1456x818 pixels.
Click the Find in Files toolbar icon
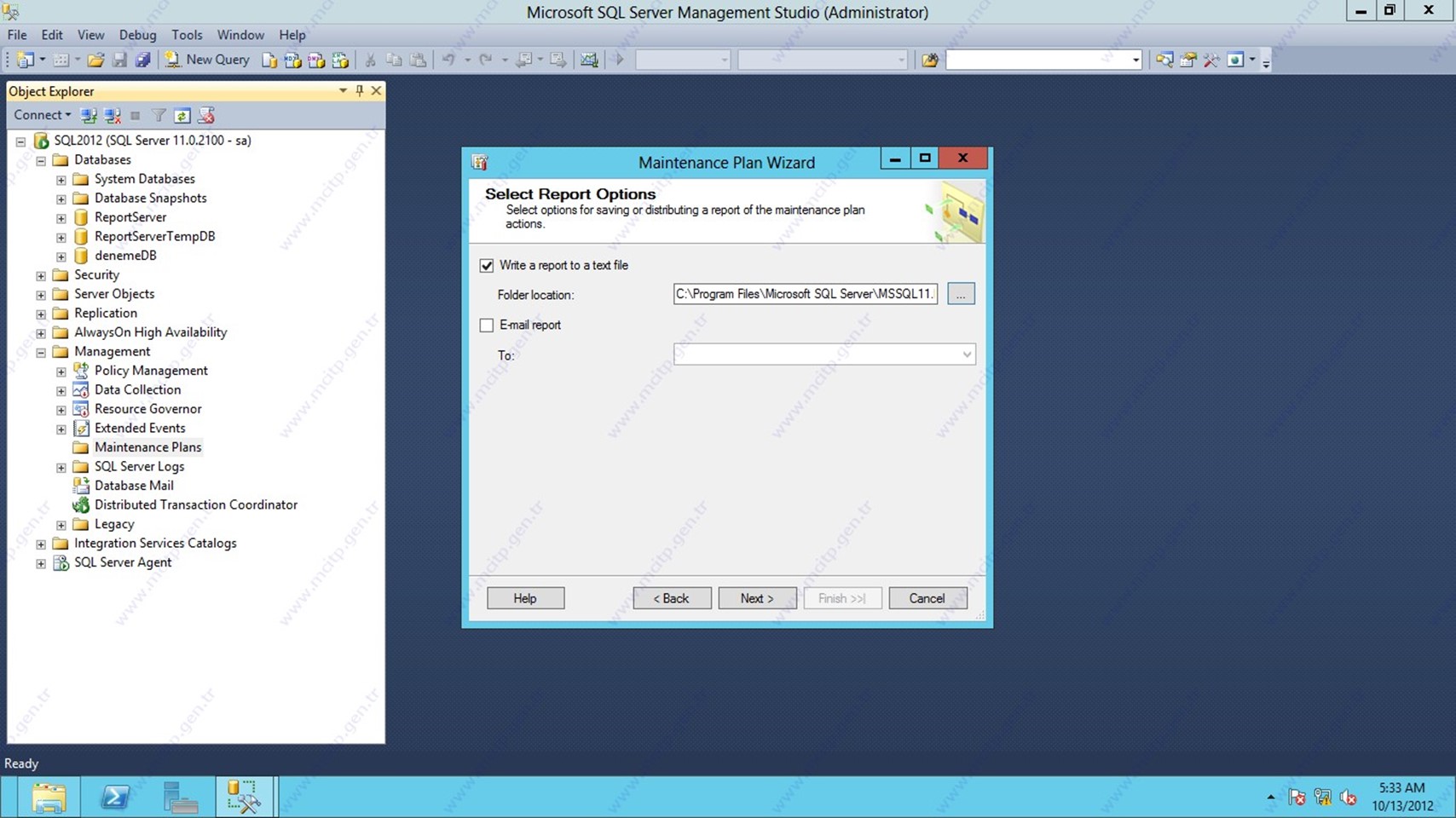coord(930,60)
